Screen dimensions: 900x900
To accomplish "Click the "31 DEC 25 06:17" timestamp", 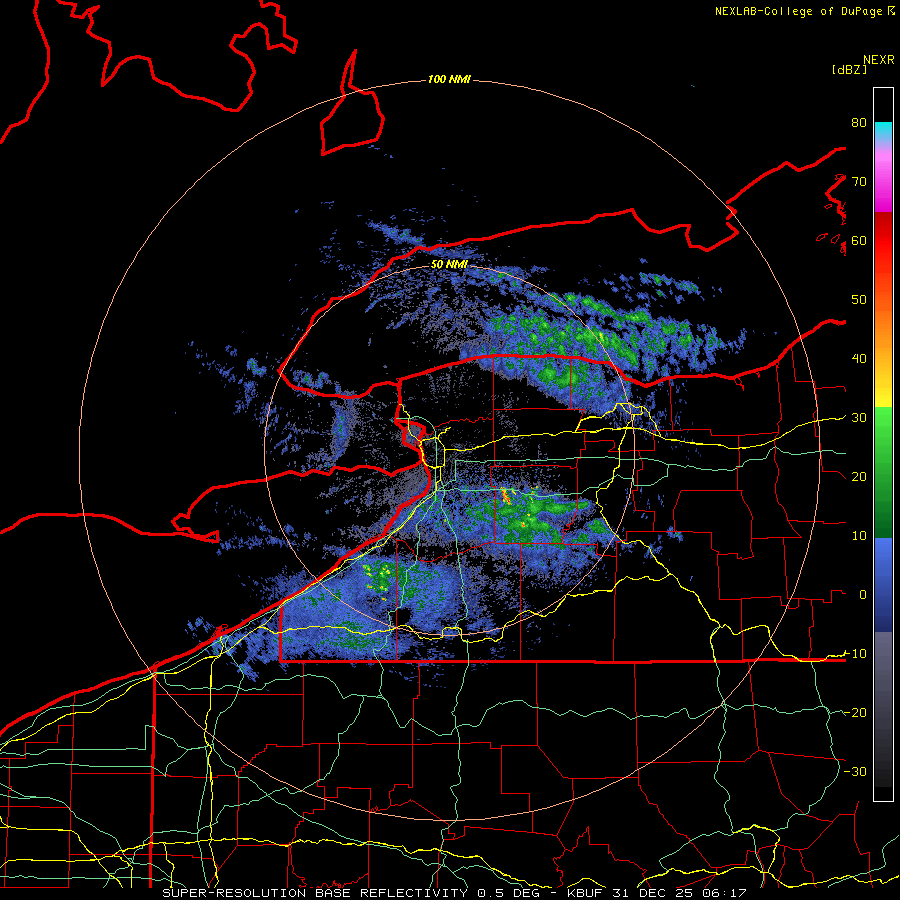I will click(682, 893).
